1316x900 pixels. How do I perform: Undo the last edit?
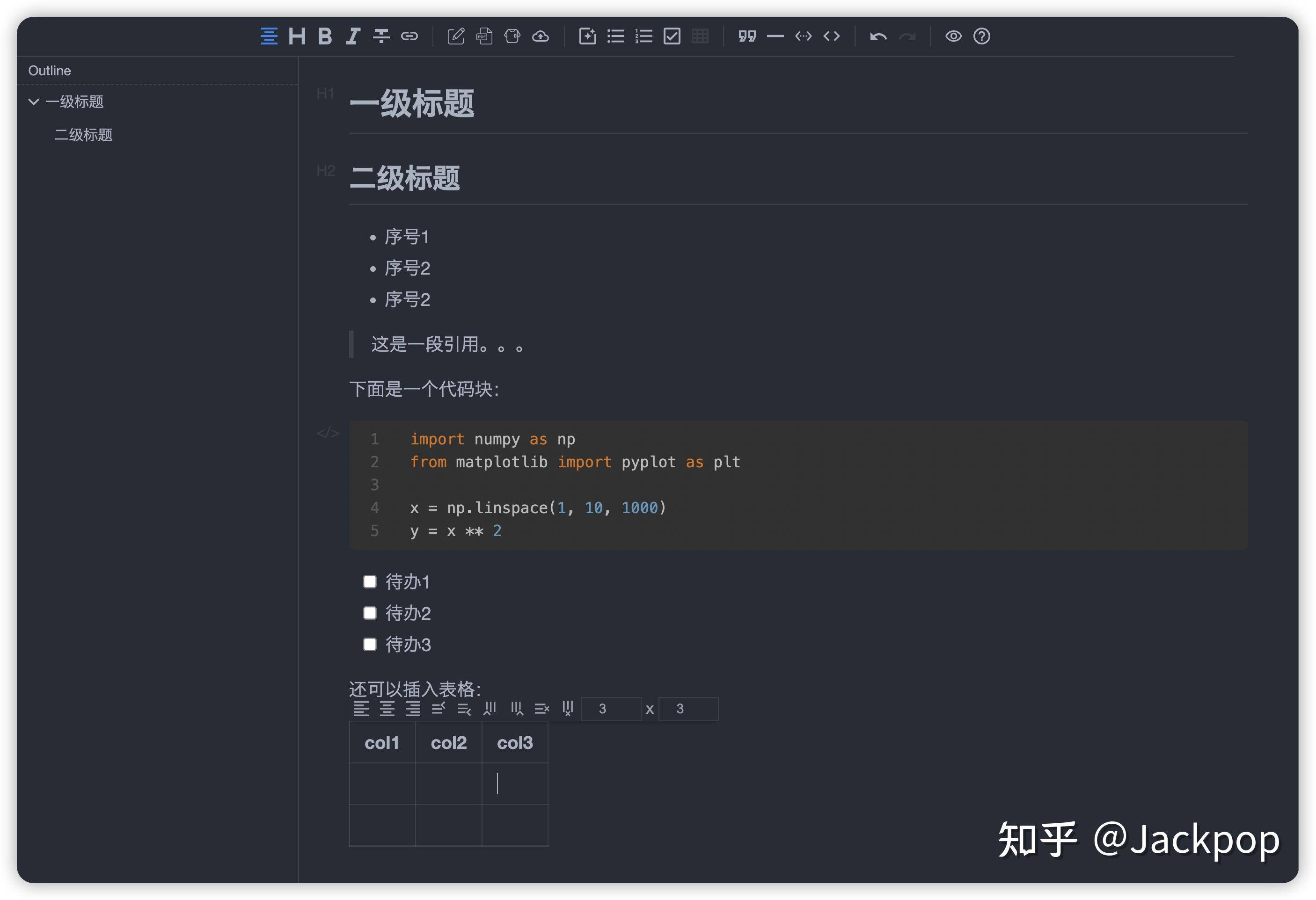[878, 37]
